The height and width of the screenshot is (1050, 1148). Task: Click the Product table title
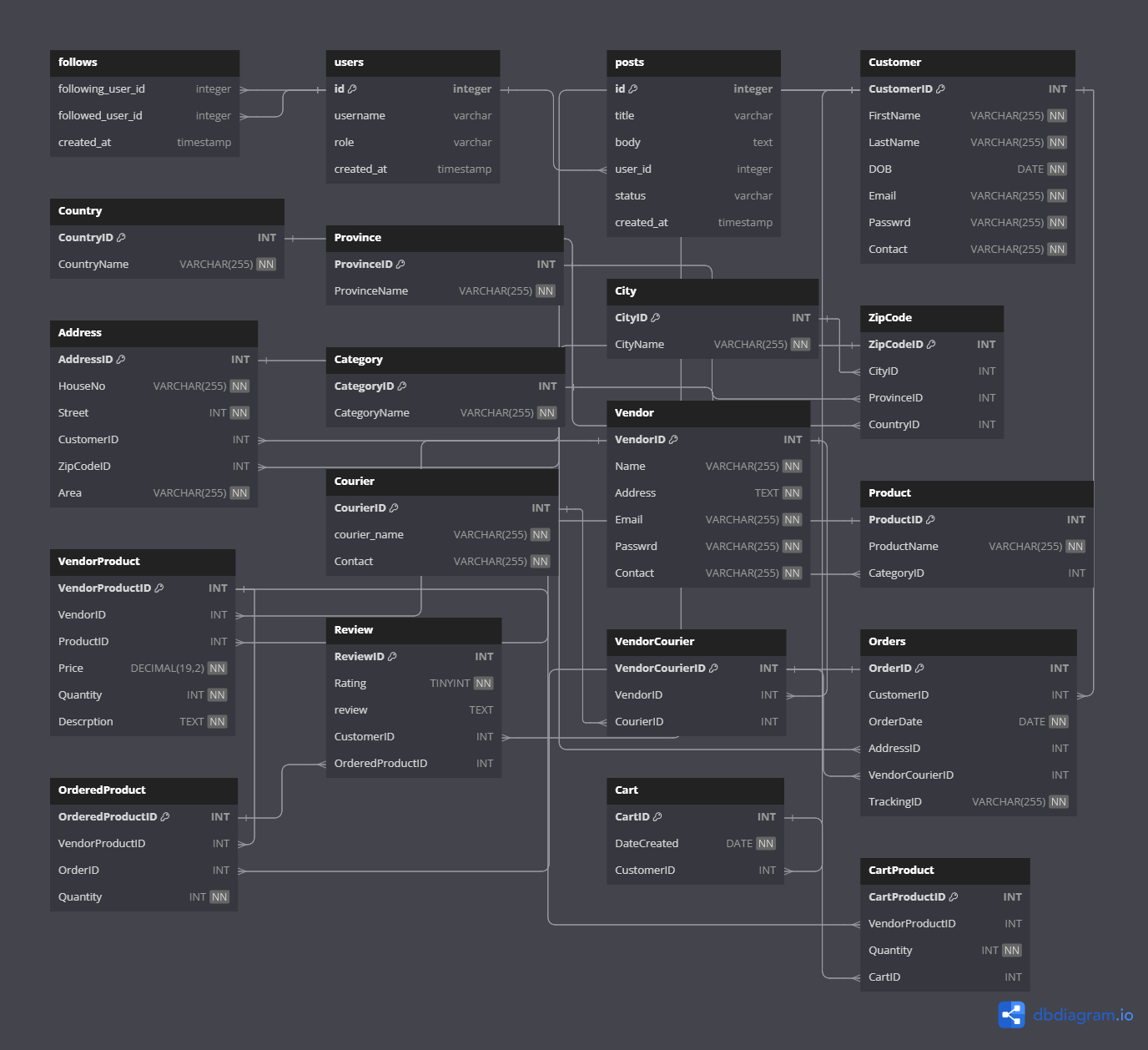(x=889, y=493)
